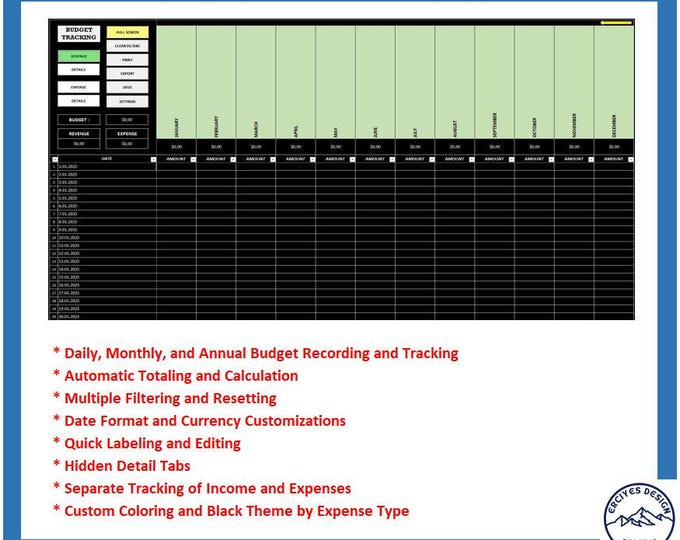This screenshot has height=540, width=680.
Task: Open the April AMOUNT filter dropdown
Action: tap(312, 160)
